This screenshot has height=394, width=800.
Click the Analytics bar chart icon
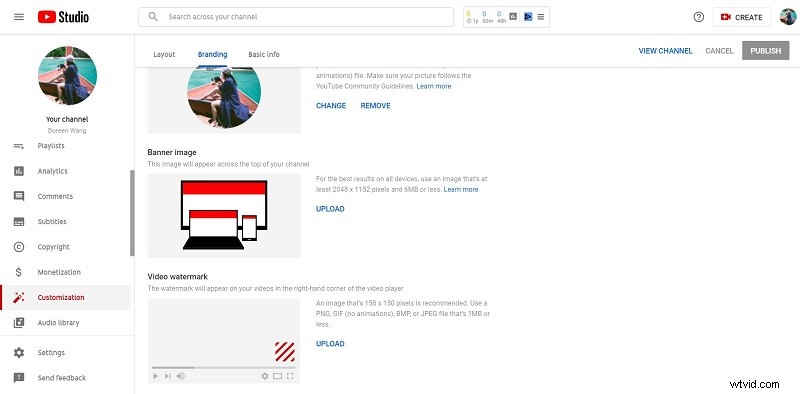pyautogui.click(x=19, y=171)
